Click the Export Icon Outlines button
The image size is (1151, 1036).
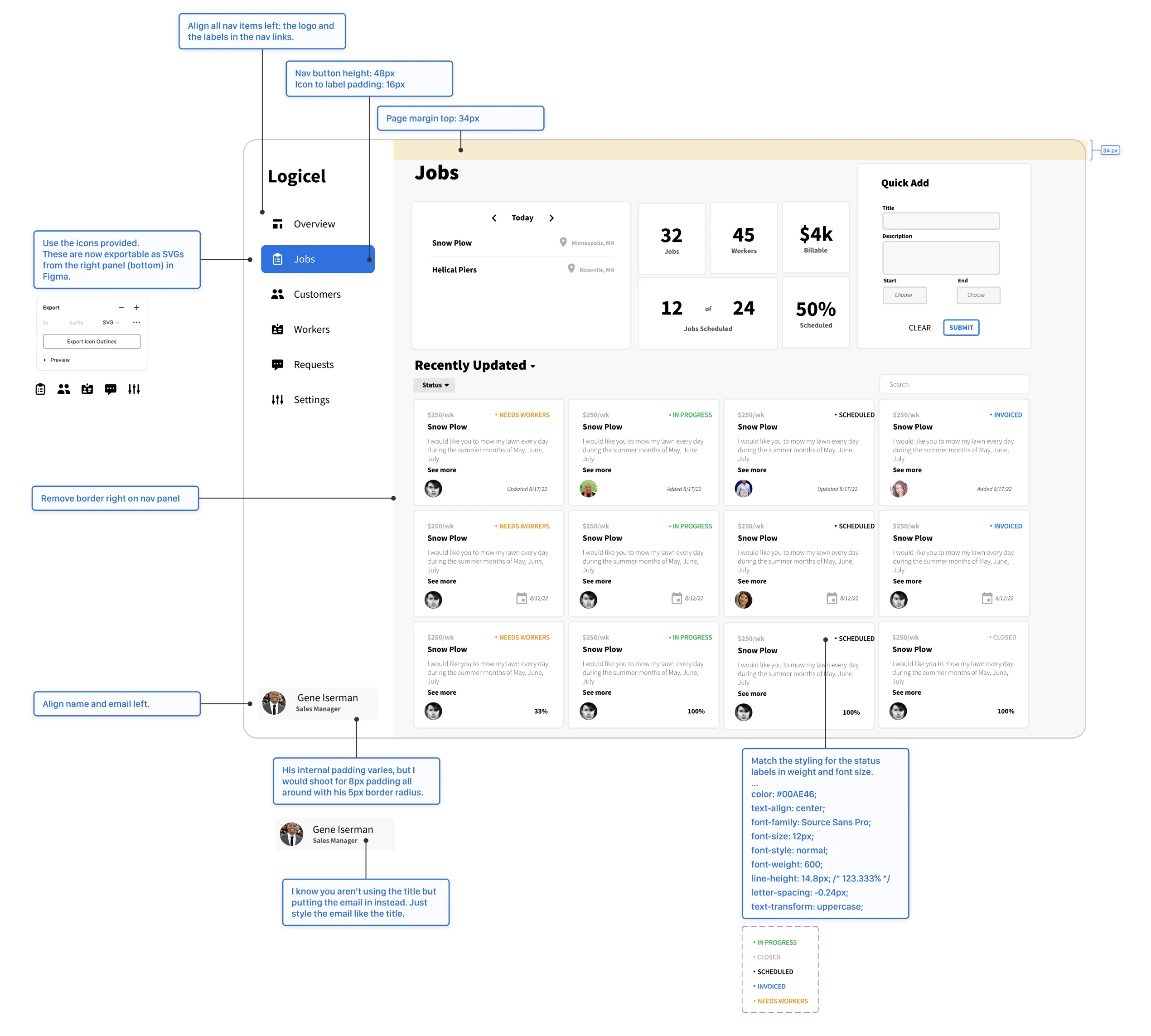pos(92,342)
